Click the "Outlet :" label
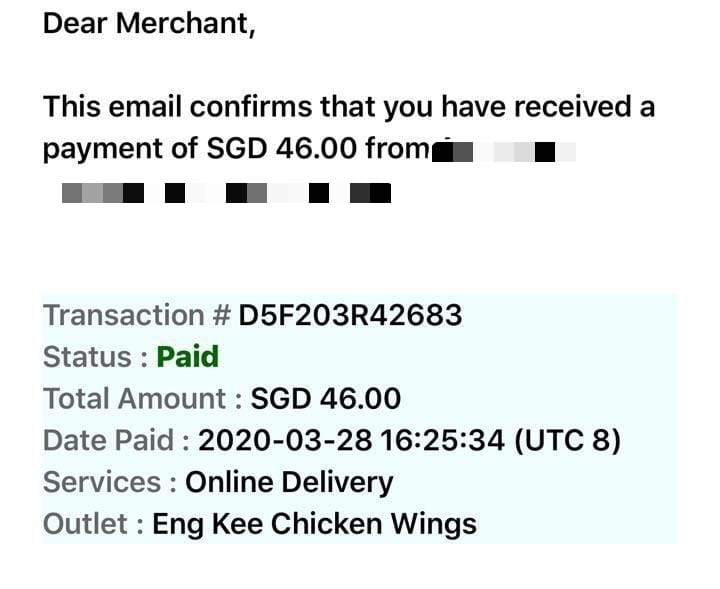This screenshot has width=720, height=589. 93,523
